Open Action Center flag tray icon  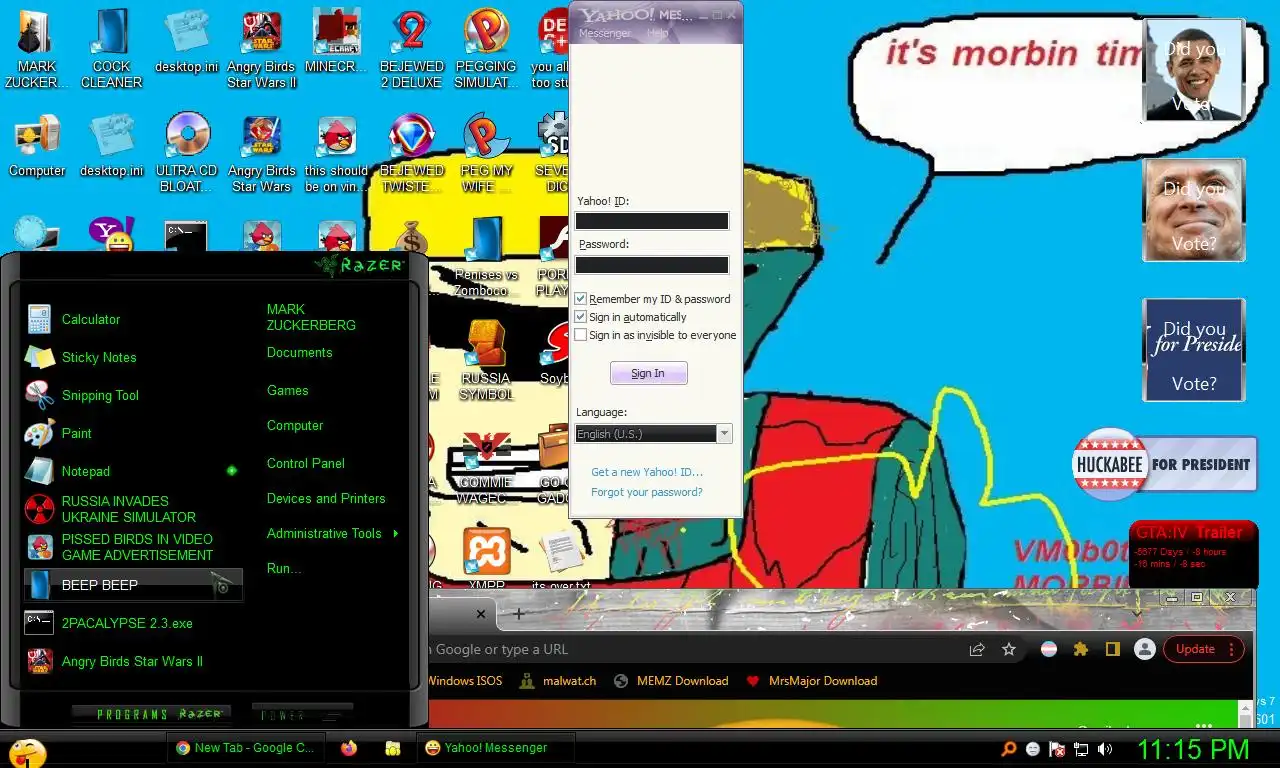(x=1057, y=748)
